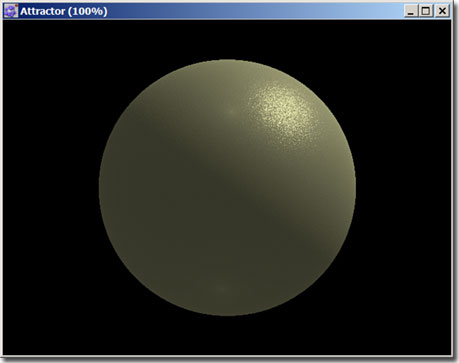Click the faint glow near sphere bottom

click(x=222, y=289)
